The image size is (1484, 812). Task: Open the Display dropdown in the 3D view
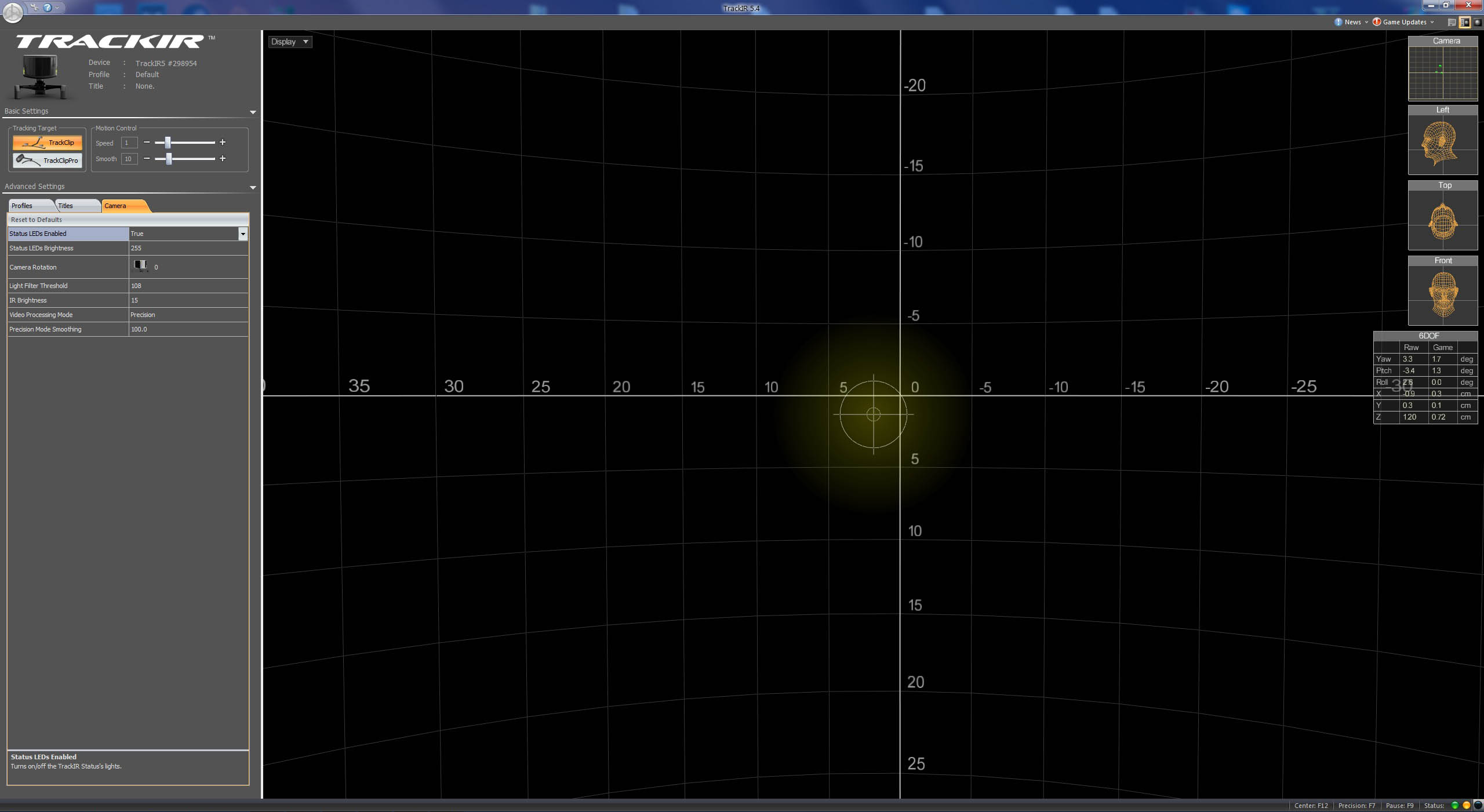pos(290,42)
